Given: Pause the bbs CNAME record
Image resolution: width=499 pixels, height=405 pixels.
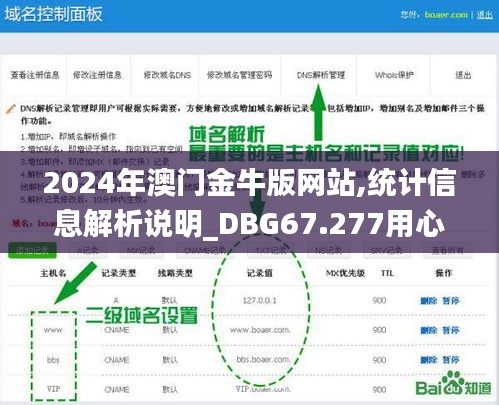Looking at the screenshot, I should point(451,360).
